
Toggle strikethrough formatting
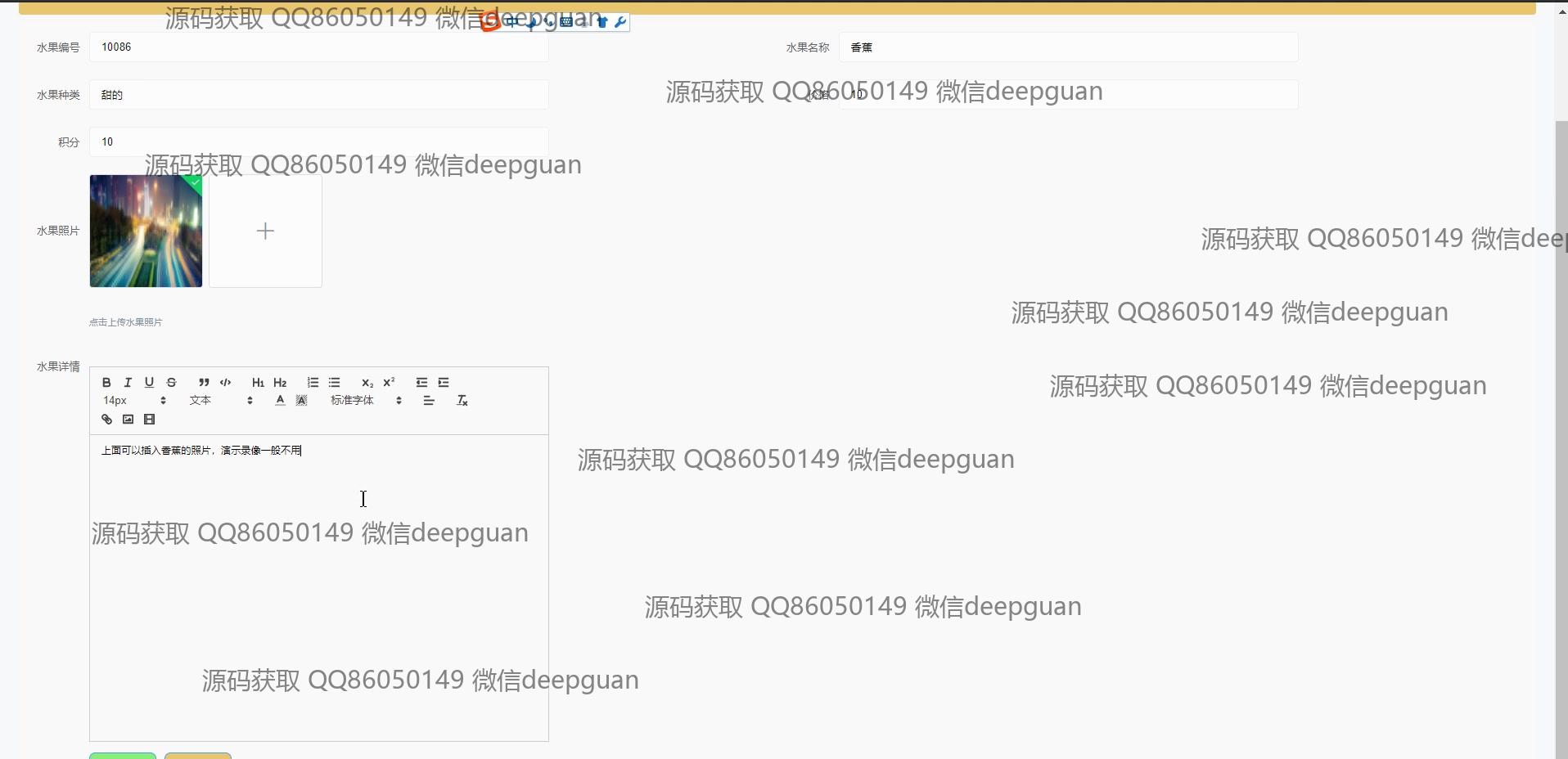171,382
